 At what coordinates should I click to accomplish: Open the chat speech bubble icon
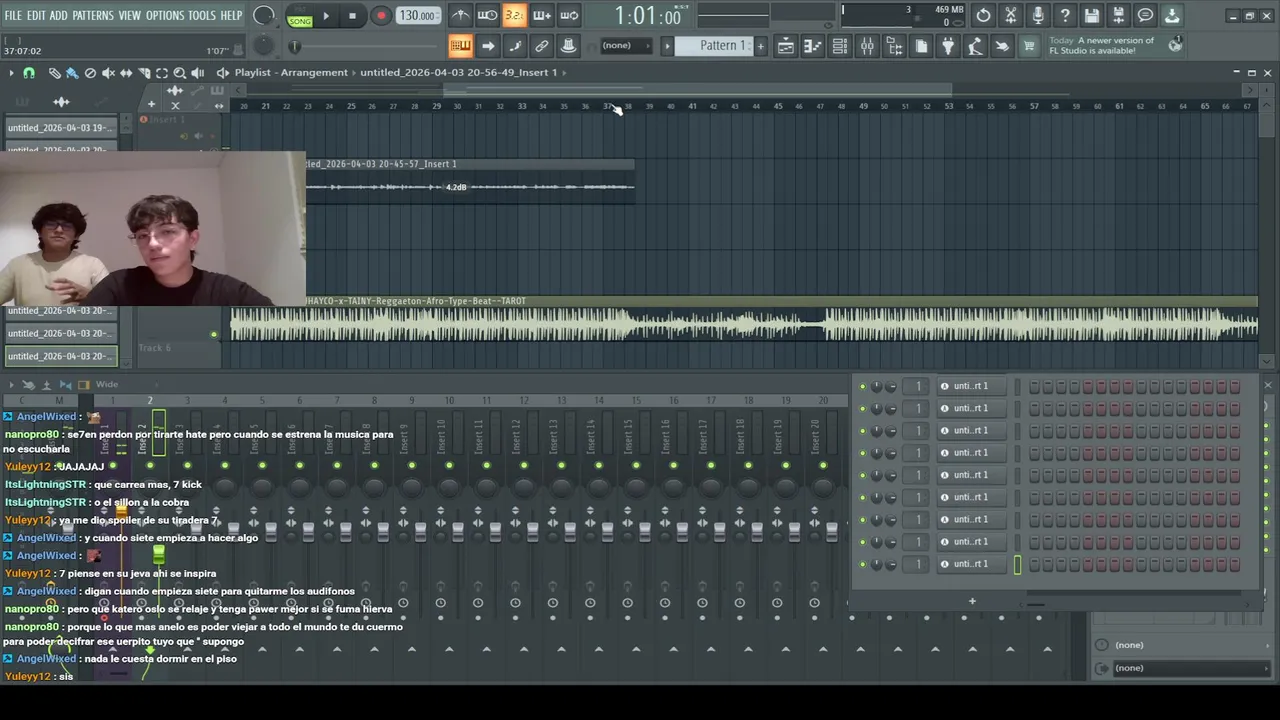pyautogui.click(x=1146, y=15)
